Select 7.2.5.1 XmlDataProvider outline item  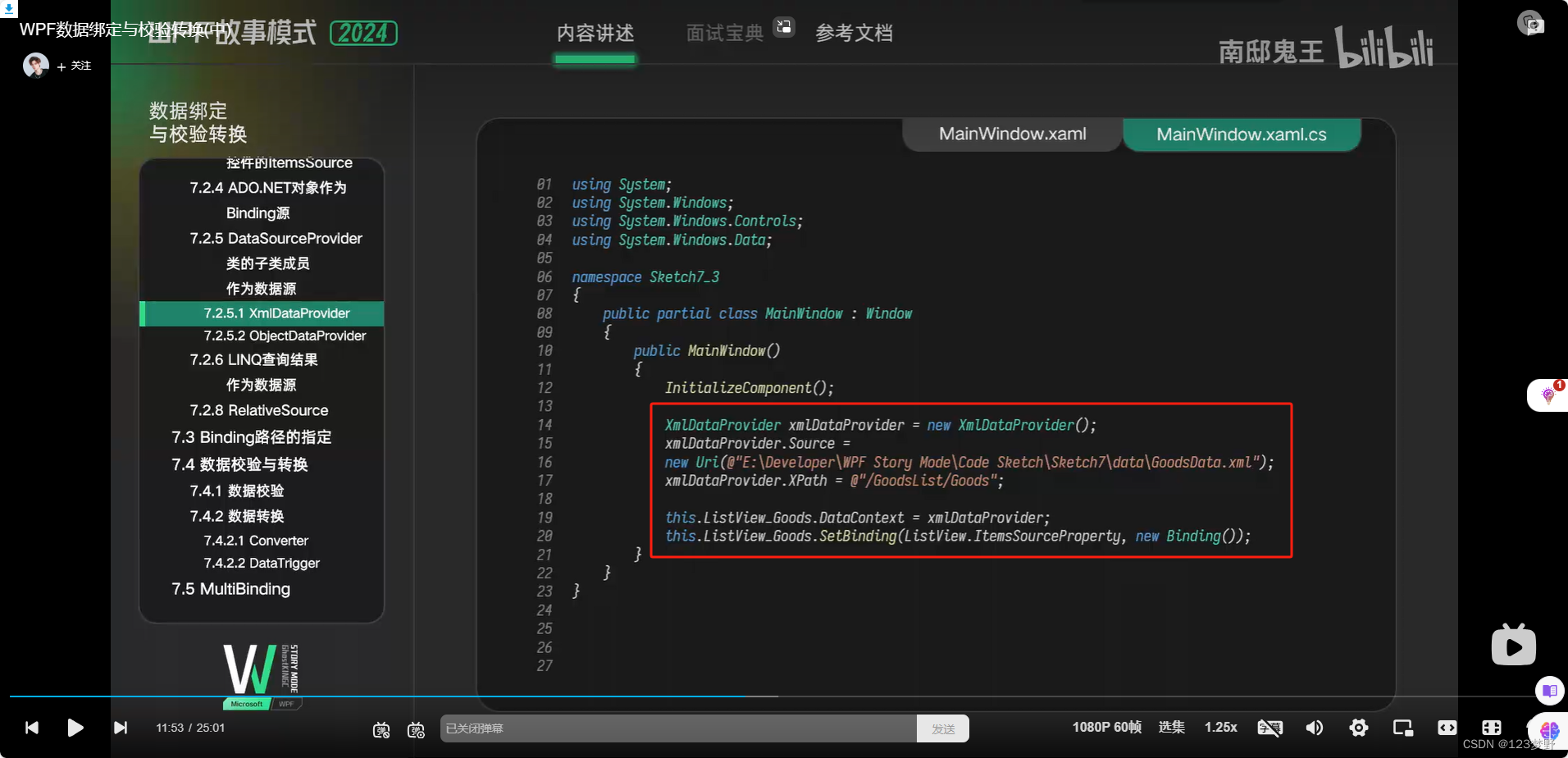[262, 313]
